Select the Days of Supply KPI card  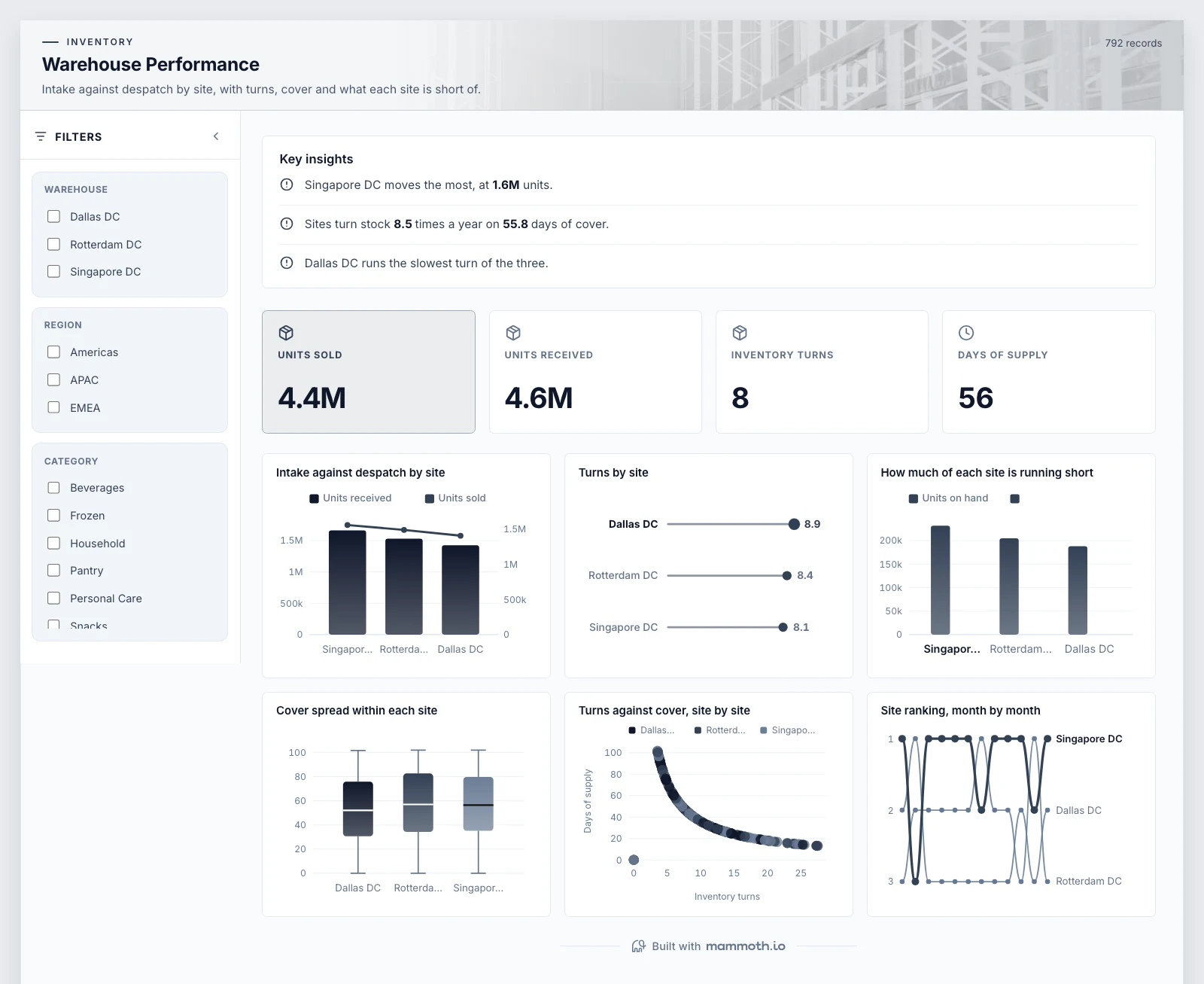(1048, 372)
